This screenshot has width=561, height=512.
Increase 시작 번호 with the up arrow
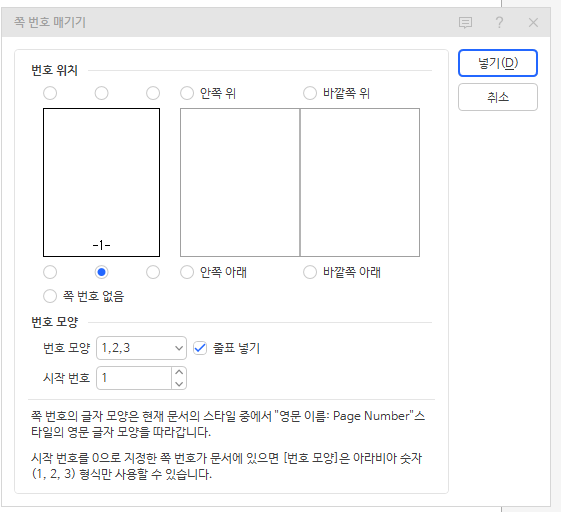click(179, 372)
